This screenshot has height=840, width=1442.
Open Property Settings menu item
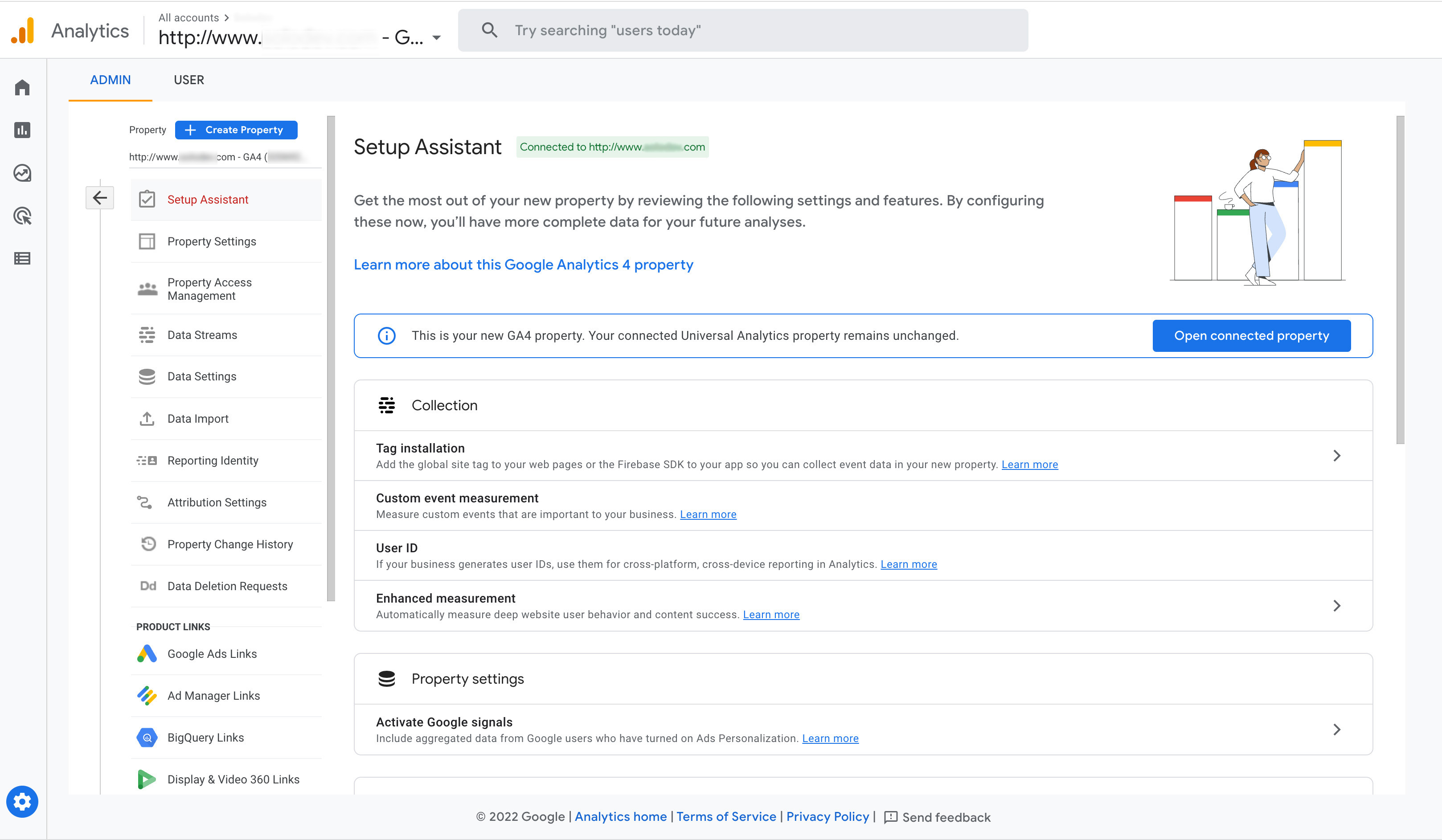tap(226, 241)
